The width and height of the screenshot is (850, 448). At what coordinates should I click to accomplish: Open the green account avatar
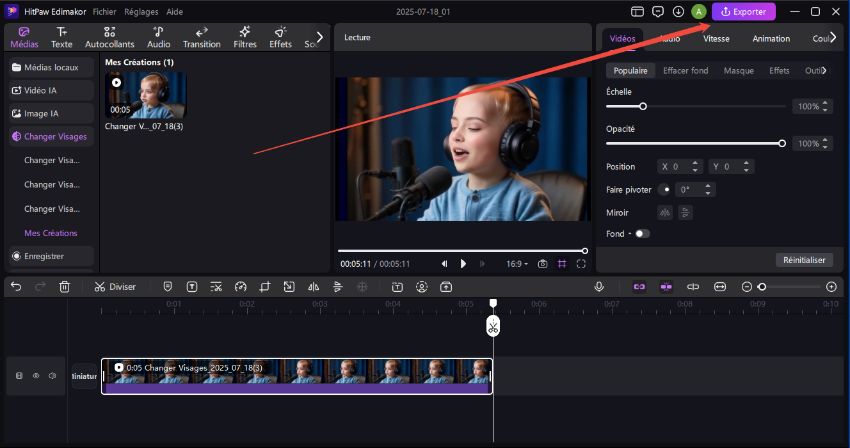[699, 11]
